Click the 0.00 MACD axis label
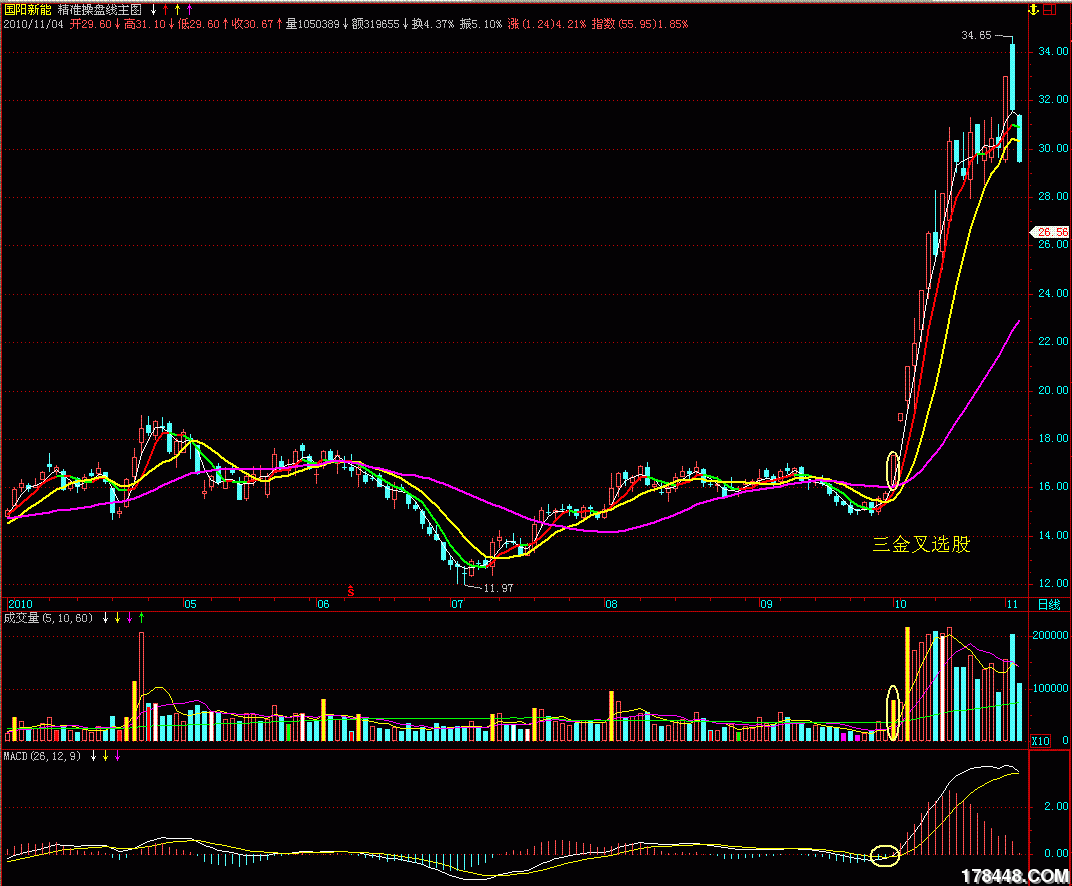1072x886 pixels. [1056, 853]
